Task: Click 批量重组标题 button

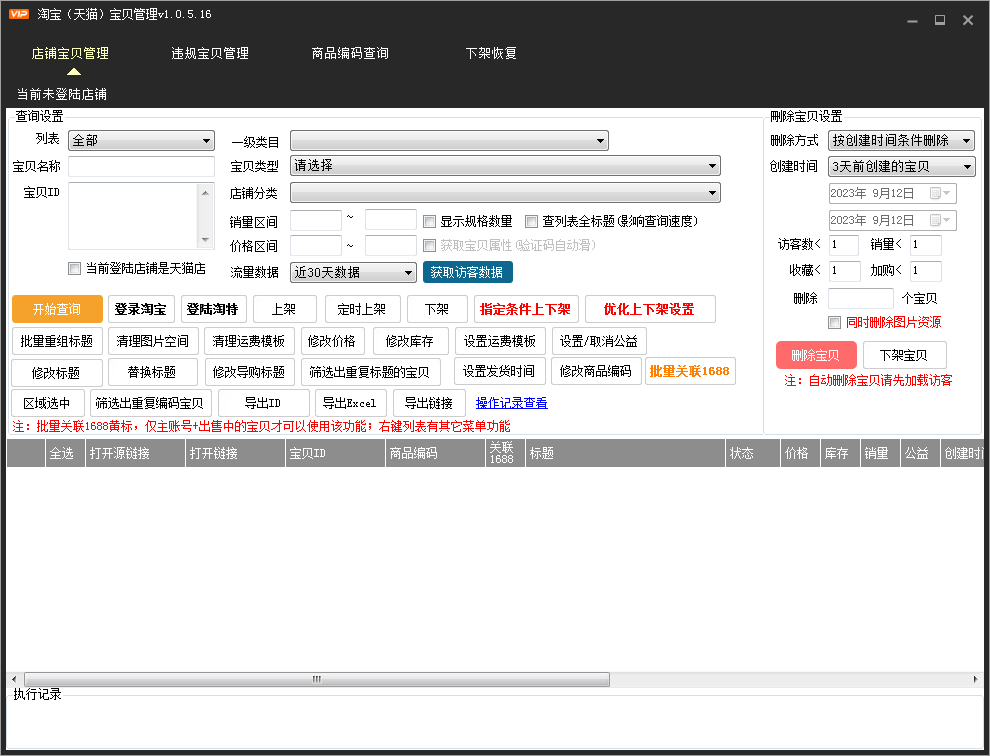Action: pyautogui.click(x=57, y=341)
